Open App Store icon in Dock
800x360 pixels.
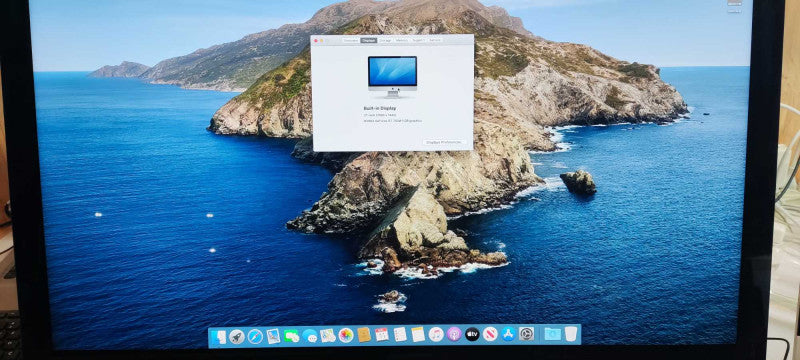click(508, 334)
